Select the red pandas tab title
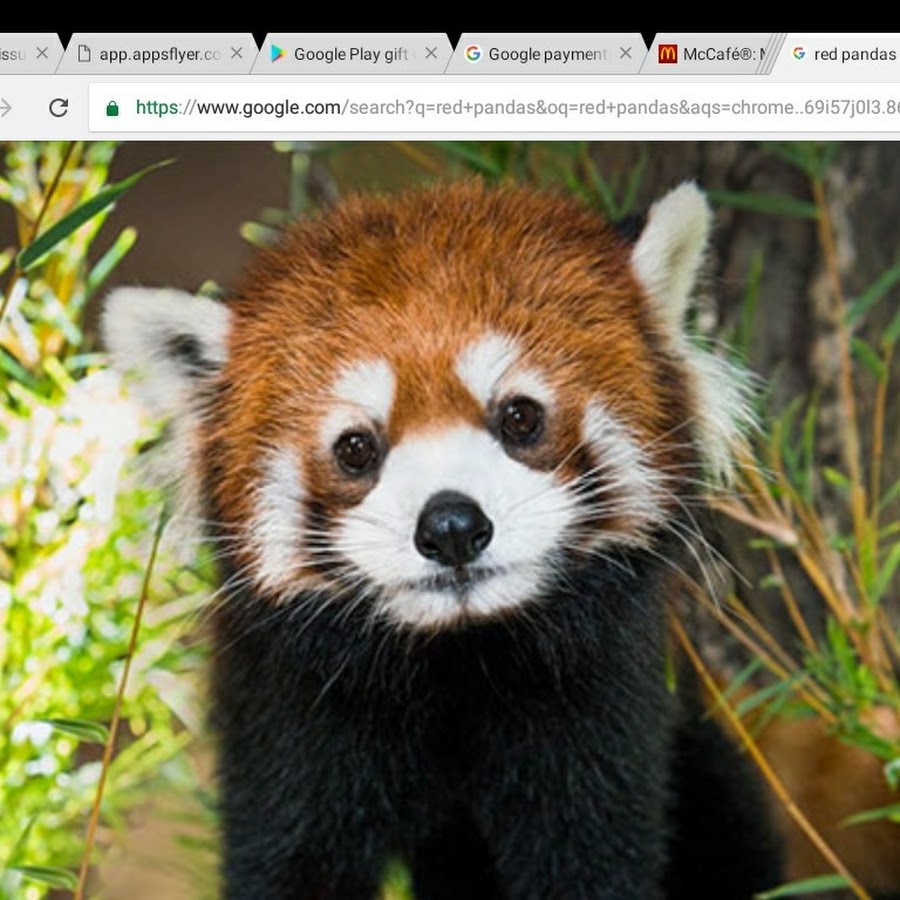The width and height of the screenshot is (900, 900). pos(854,54)
